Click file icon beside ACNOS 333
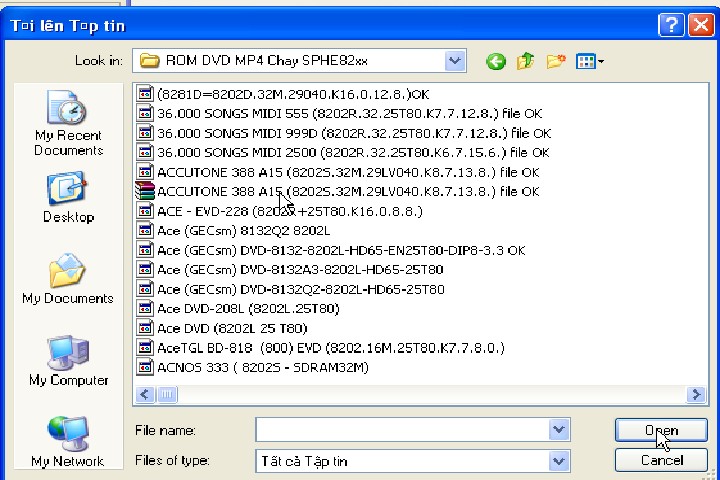720x480 pixels. pos(145,367)
